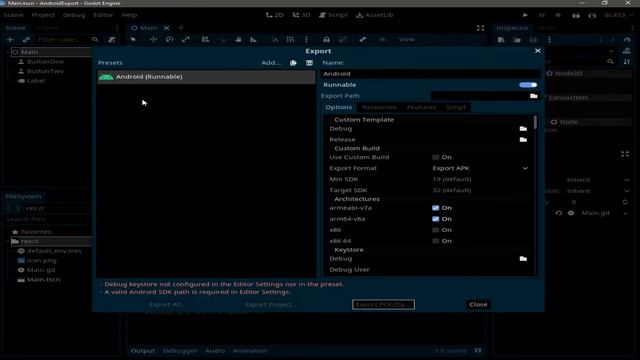Image resolution: width=640 pixels, height=360 pixels.
Task: Click the export Name input field
Action: coord(431,74)
